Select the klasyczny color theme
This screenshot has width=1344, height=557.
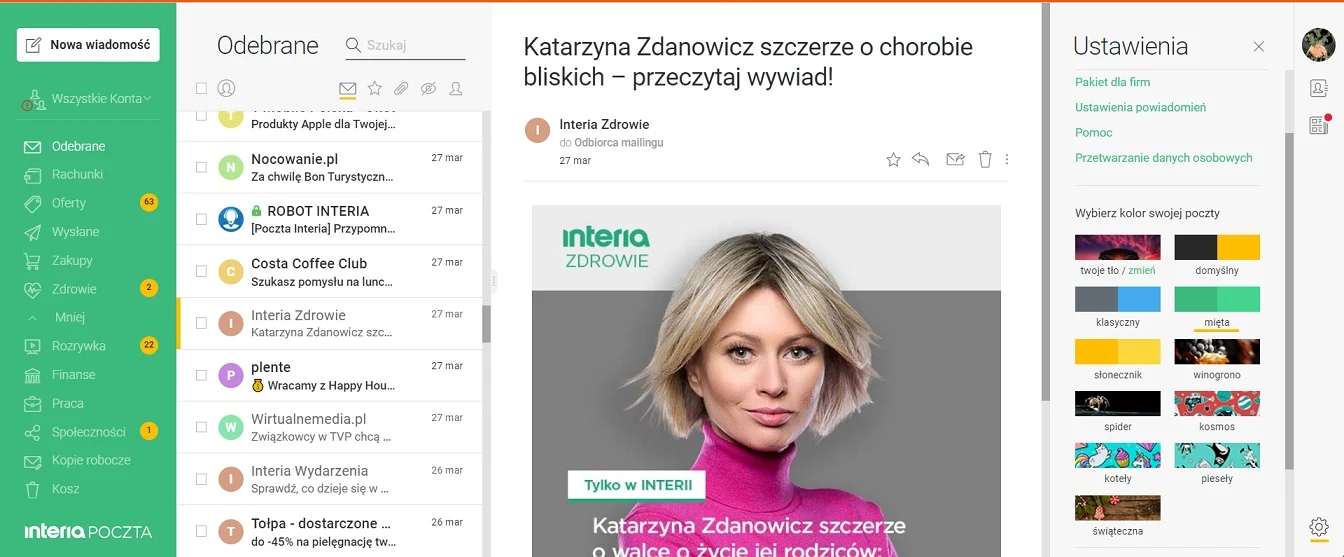coord(1118,299)
